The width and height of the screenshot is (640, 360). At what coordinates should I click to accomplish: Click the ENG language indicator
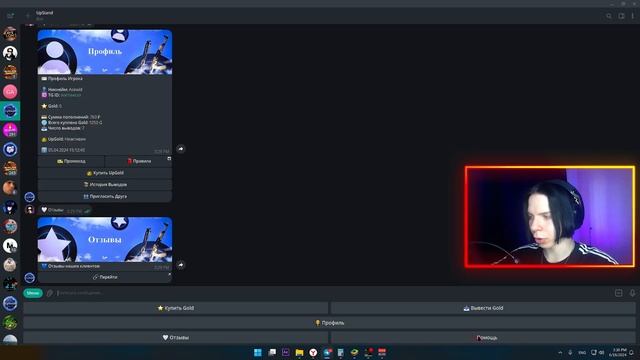pyautogui.click(x=582, y=352)
